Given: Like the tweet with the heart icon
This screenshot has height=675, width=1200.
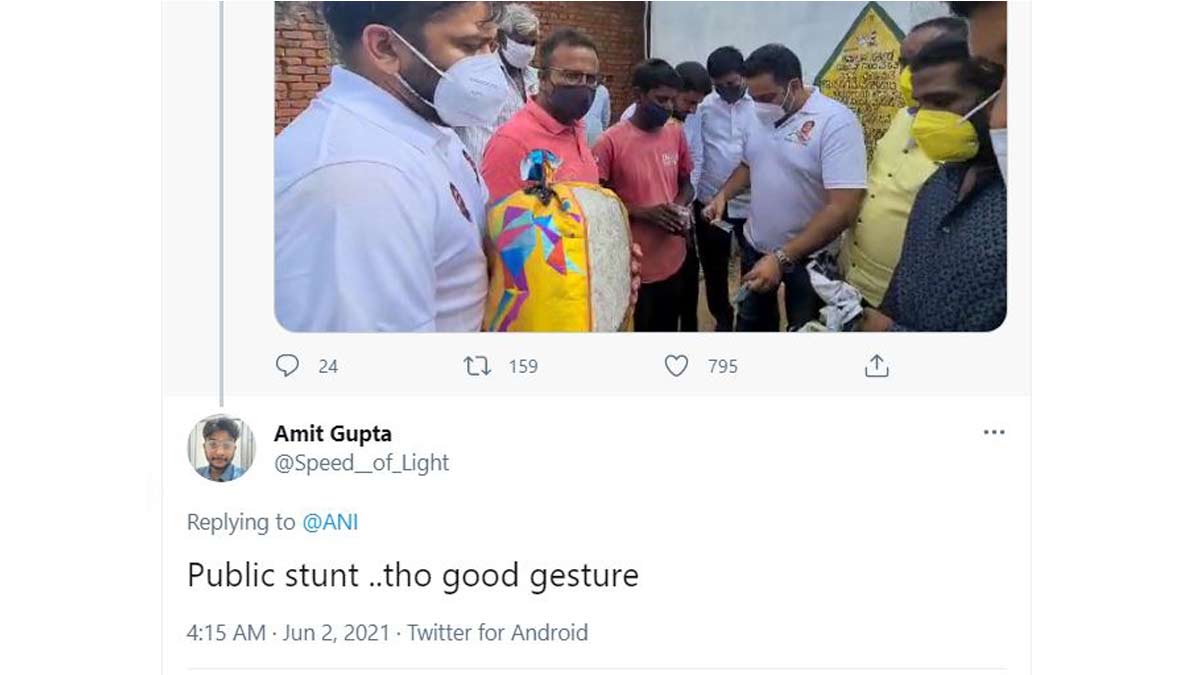Looking at the screenshot, I should point(677,366).
